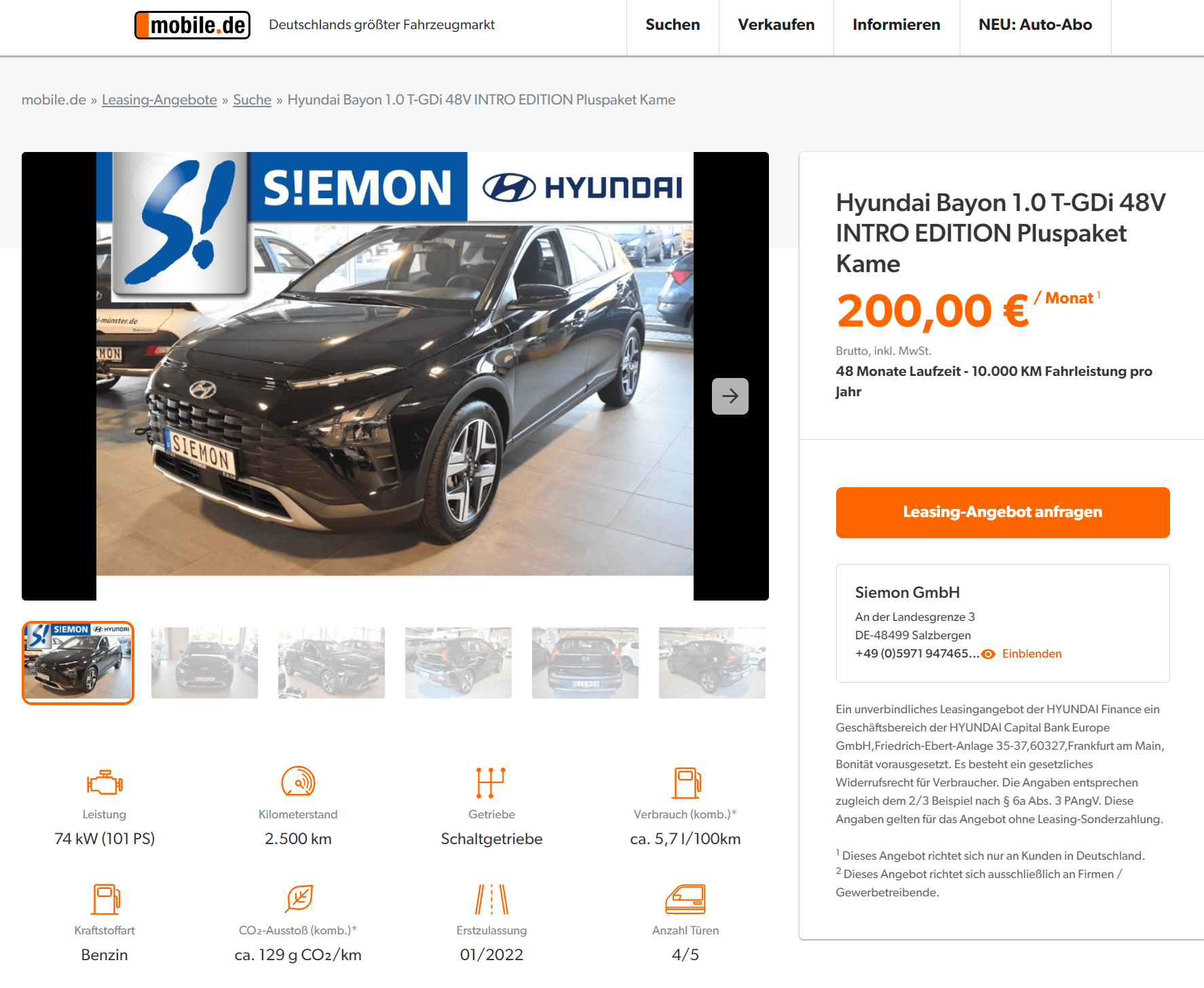Viewport: 1204px width, 988px height.
Task: Click the Kilometerstand odometer icon
Action: point(298,781)
